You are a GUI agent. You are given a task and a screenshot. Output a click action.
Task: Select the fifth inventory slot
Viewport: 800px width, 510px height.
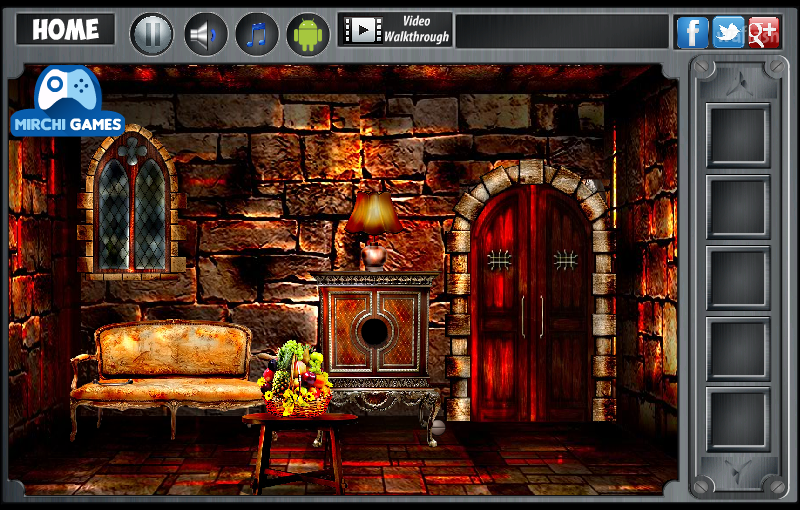[x=738, y=420]
